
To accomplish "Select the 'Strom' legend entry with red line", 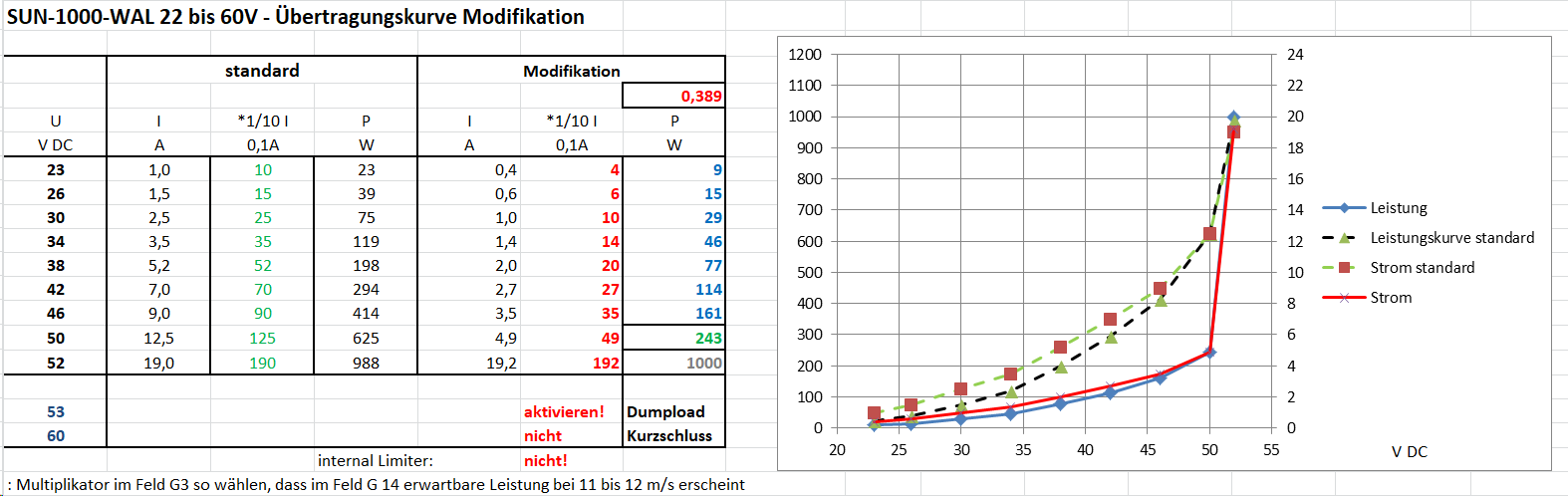I will pyautogui.click(x=1390, y=298).
